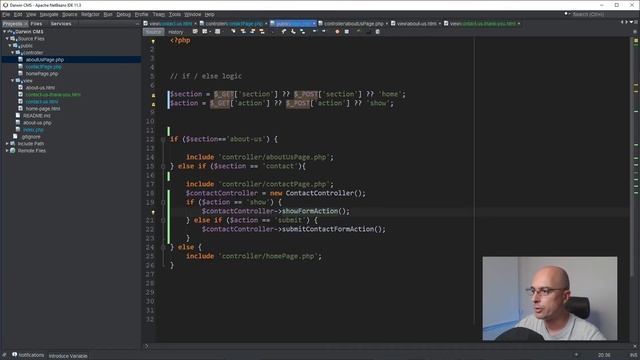The image size is (640, 360).
Task: Select aboutUsPage.php in project tree
Action: [x=44, y=60]
